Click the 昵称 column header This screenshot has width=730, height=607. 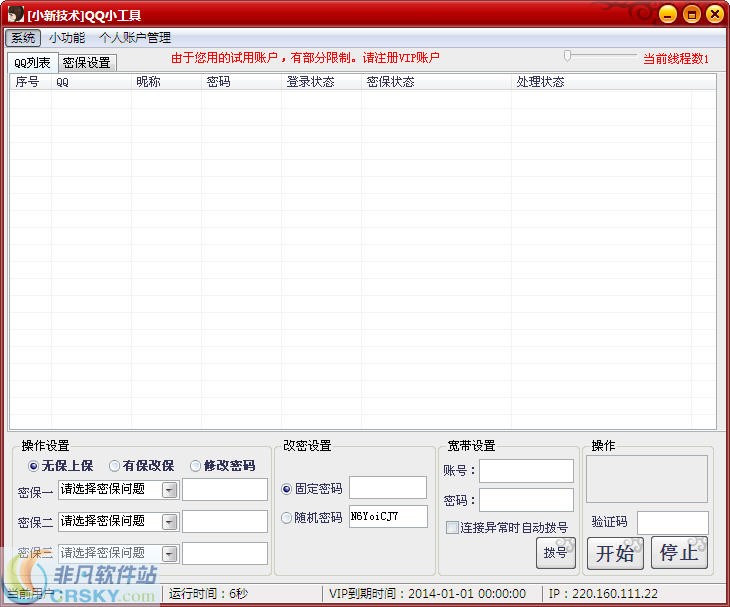(166, 82)
